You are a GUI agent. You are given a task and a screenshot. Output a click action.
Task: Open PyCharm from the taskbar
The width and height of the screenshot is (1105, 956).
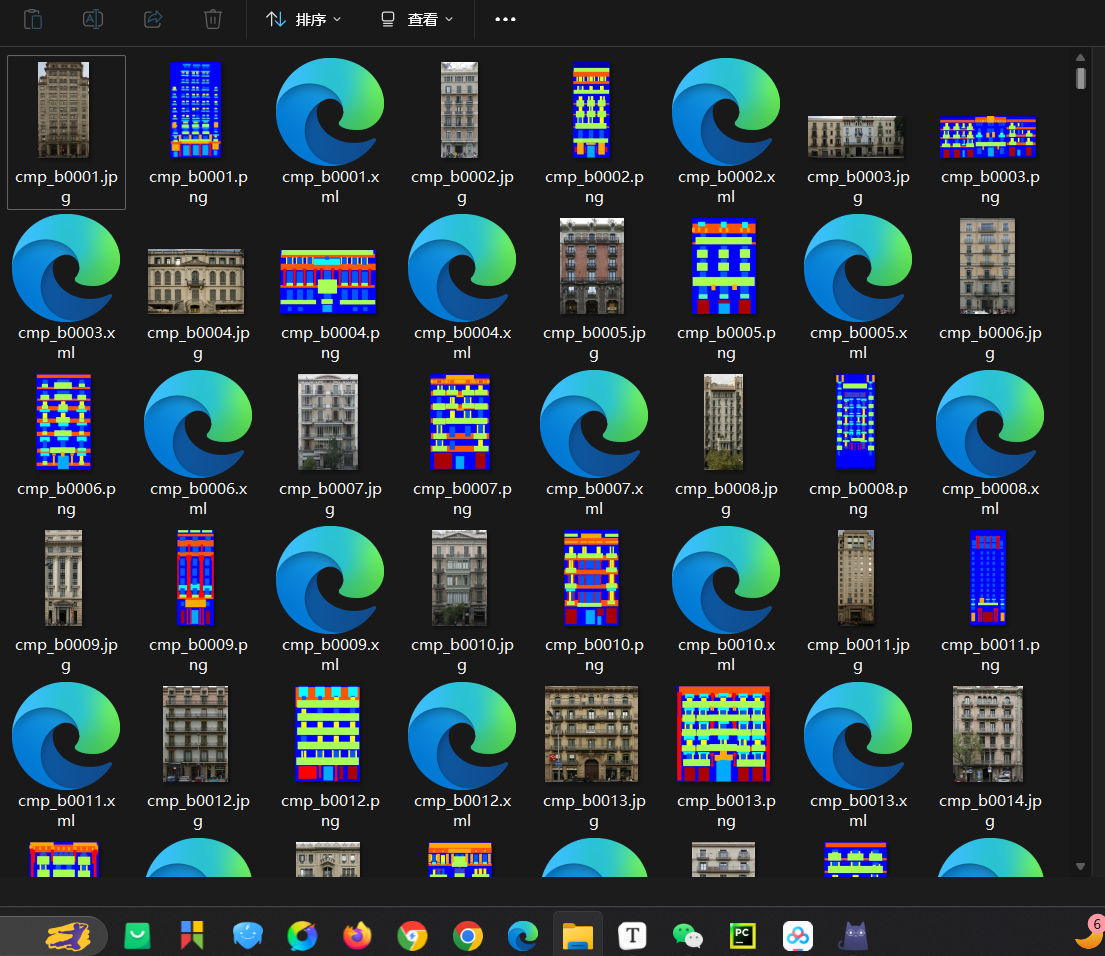[x=742, y=936]
